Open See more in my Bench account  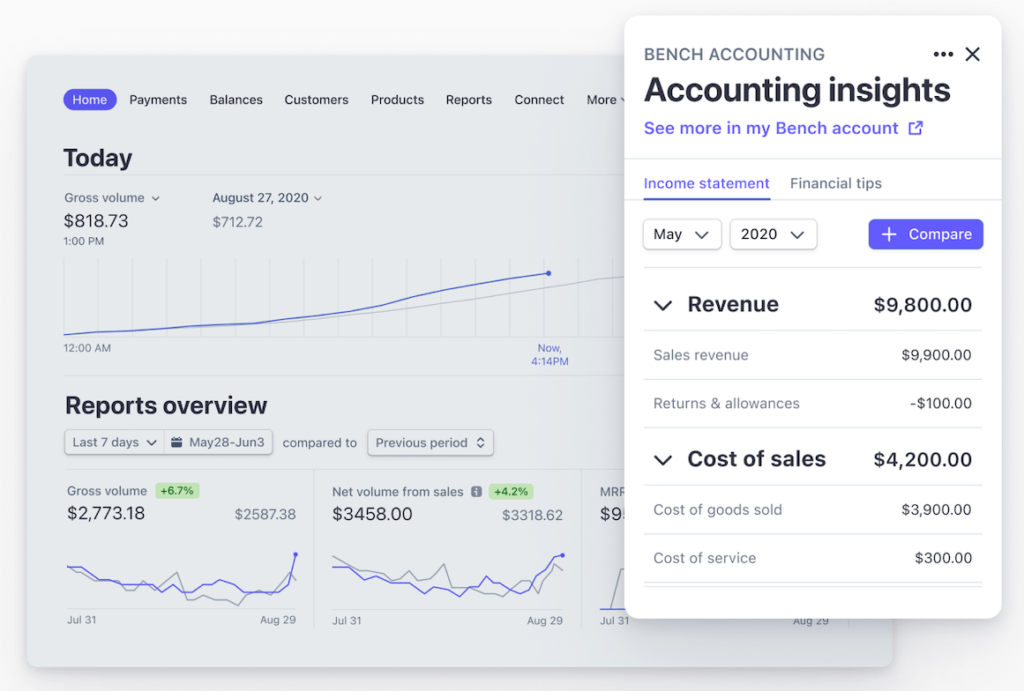tap(783, 128)
